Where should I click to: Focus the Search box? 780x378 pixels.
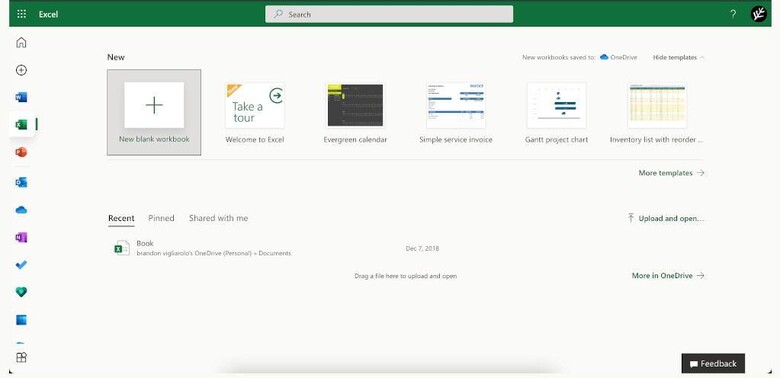(389, 14)
